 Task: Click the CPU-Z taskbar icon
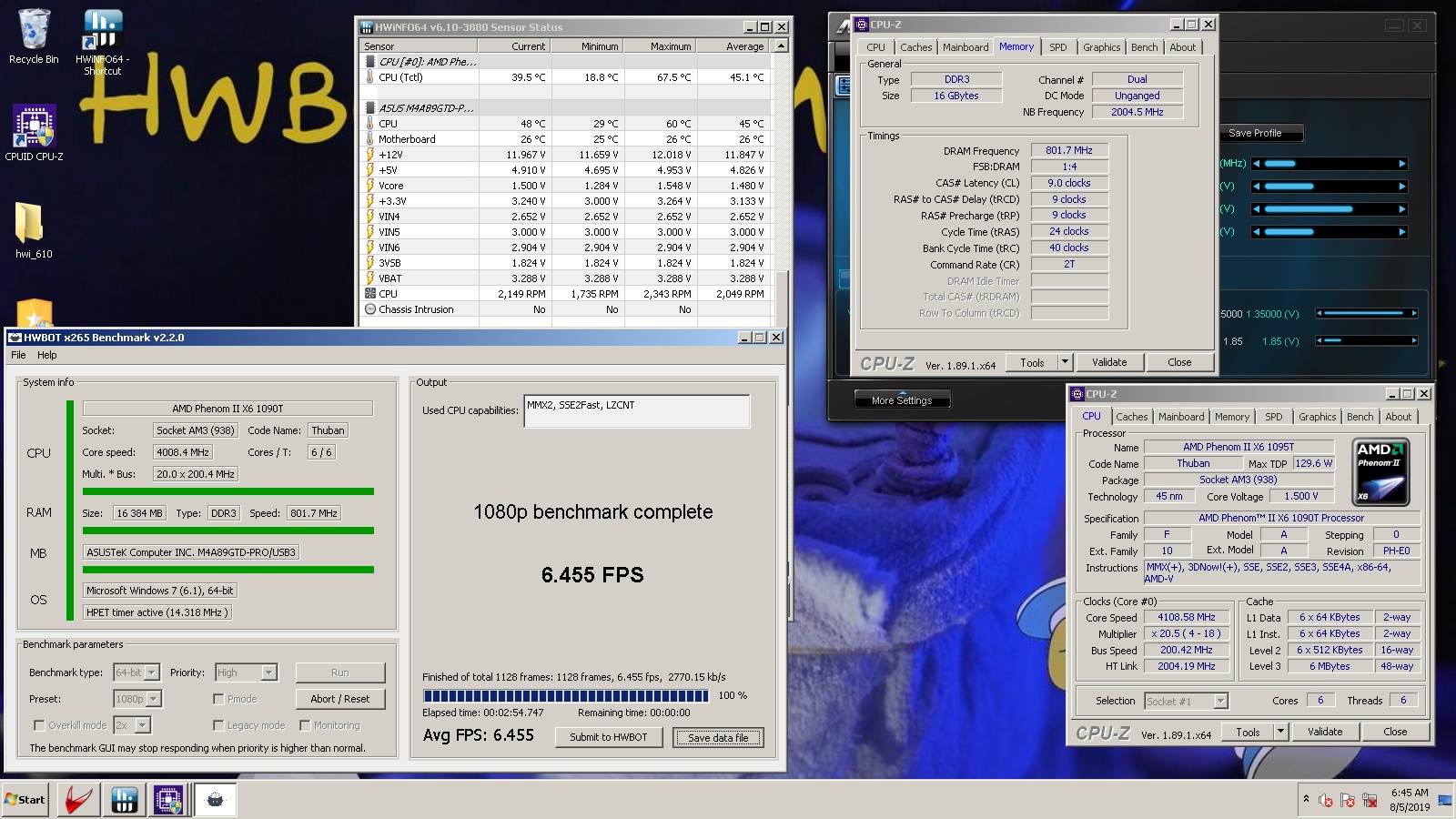(x=168, y=800)
